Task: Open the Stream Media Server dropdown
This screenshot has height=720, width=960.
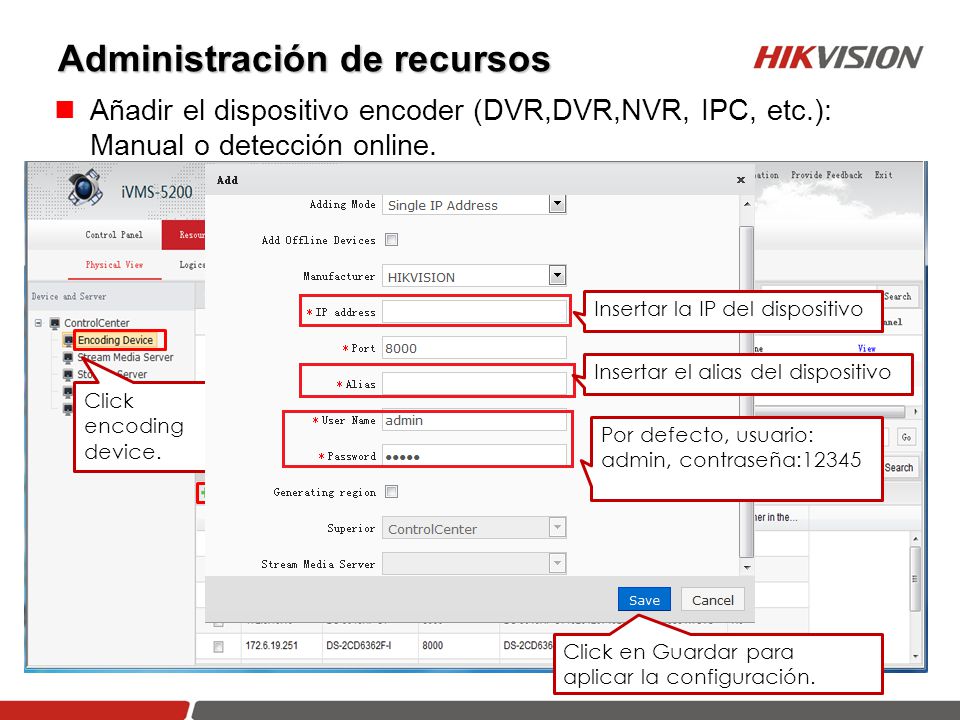Action: [x=557, y=563]
